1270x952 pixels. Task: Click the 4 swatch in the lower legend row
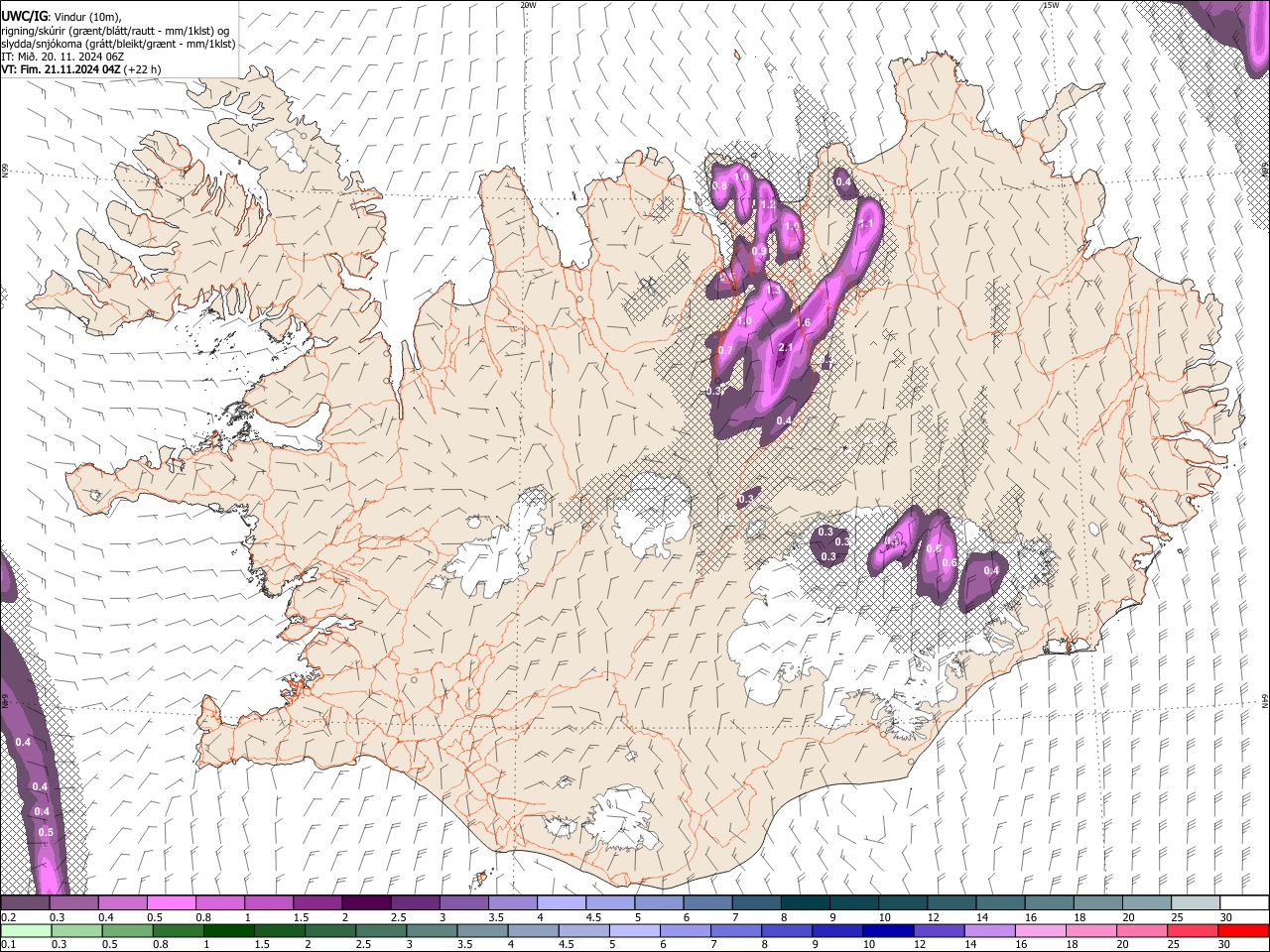[532, 930]
